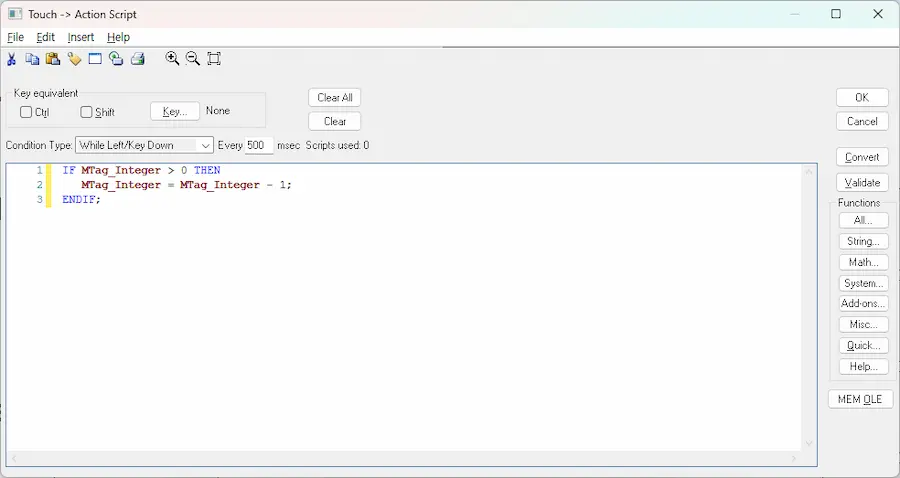Click the toolbar icon with green arrow over window
This screenshot has height=478, width=900.
pyautogui.click(x=116, y=59)
